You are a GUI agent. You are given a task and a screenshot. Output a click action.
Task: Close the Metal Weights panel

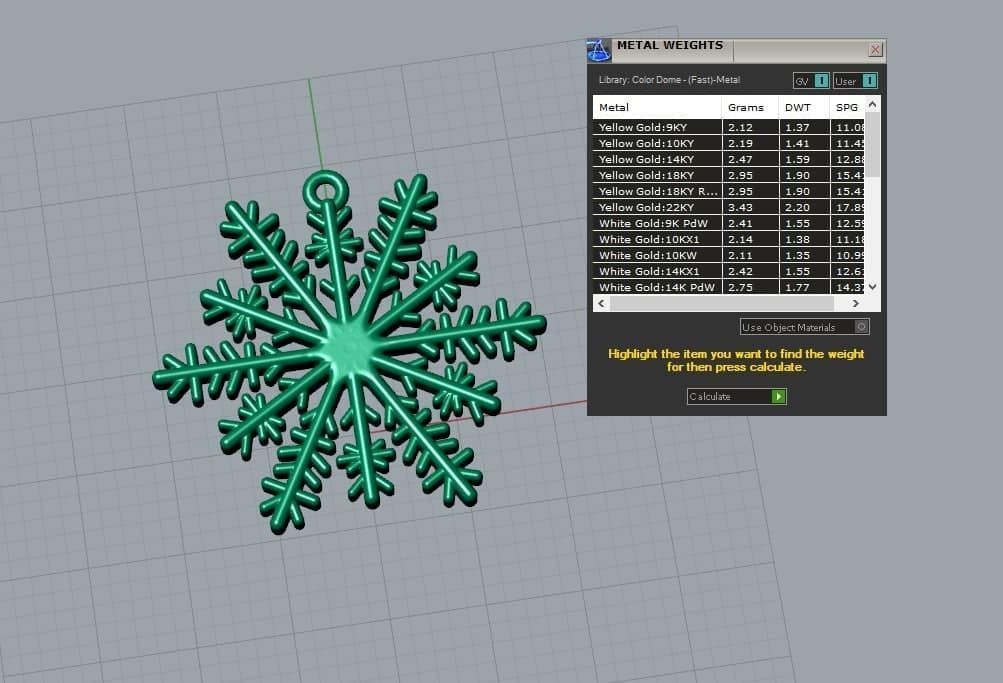pos(875,50)
